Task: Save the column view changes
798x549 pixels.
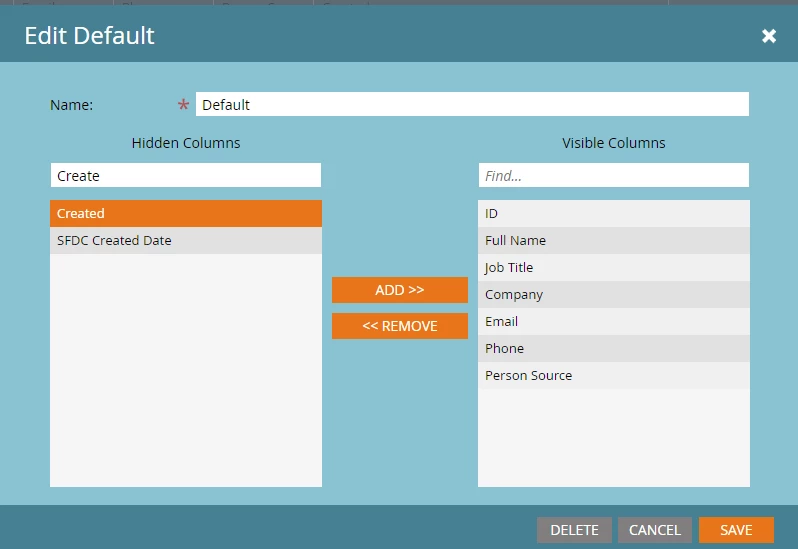Action: (736, 530)
